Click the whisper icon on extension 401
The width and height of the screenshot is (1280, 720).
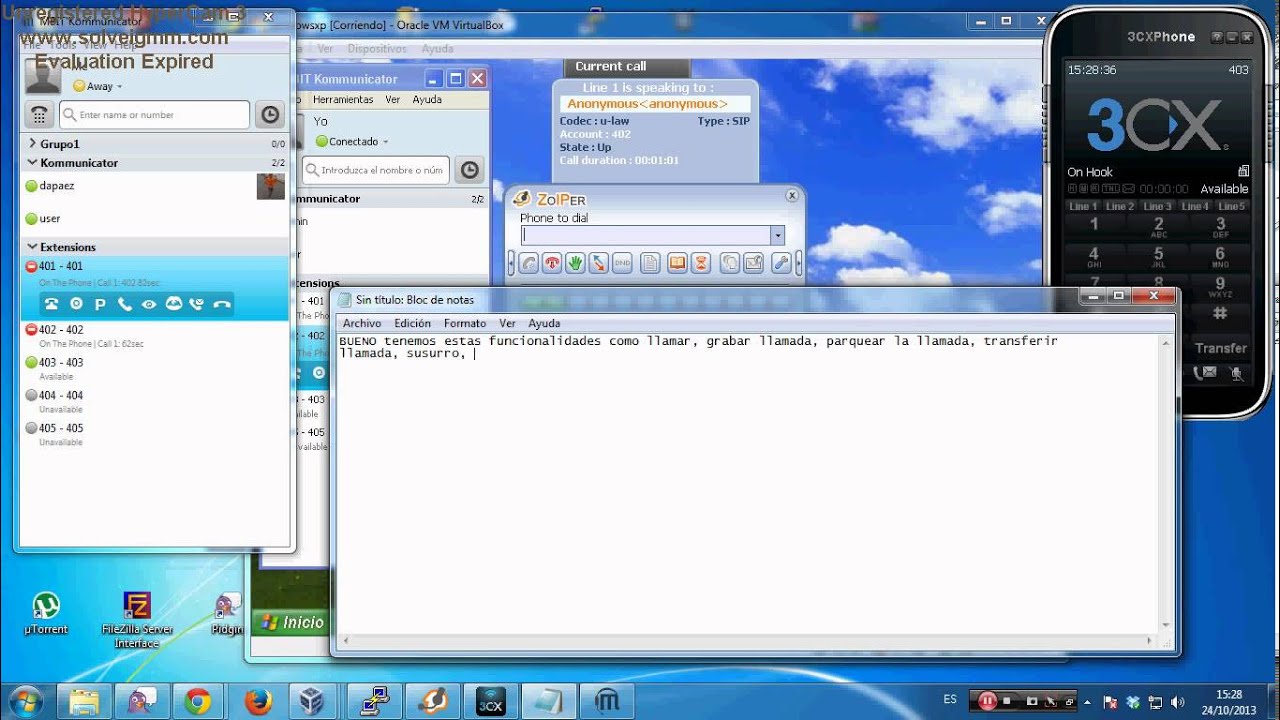pos(173,304)
